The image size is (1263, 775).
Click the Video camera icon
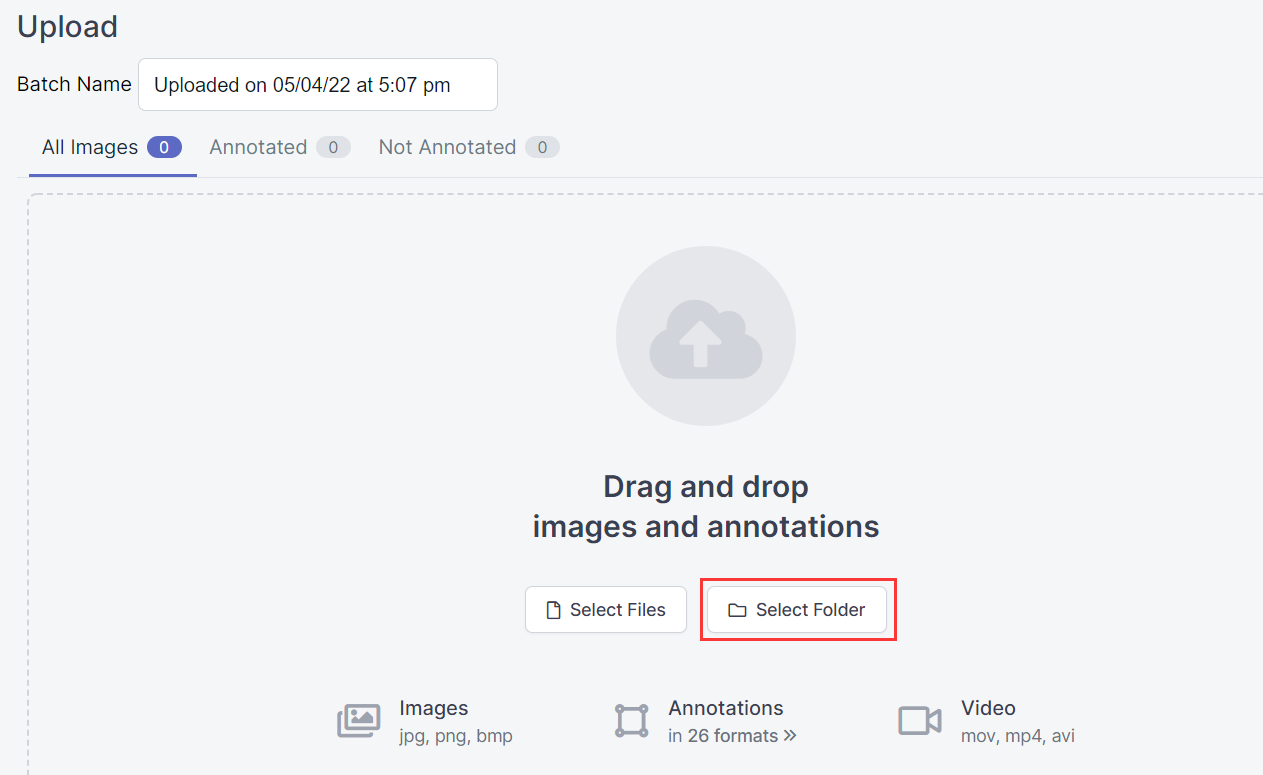[x=920, y=720]
